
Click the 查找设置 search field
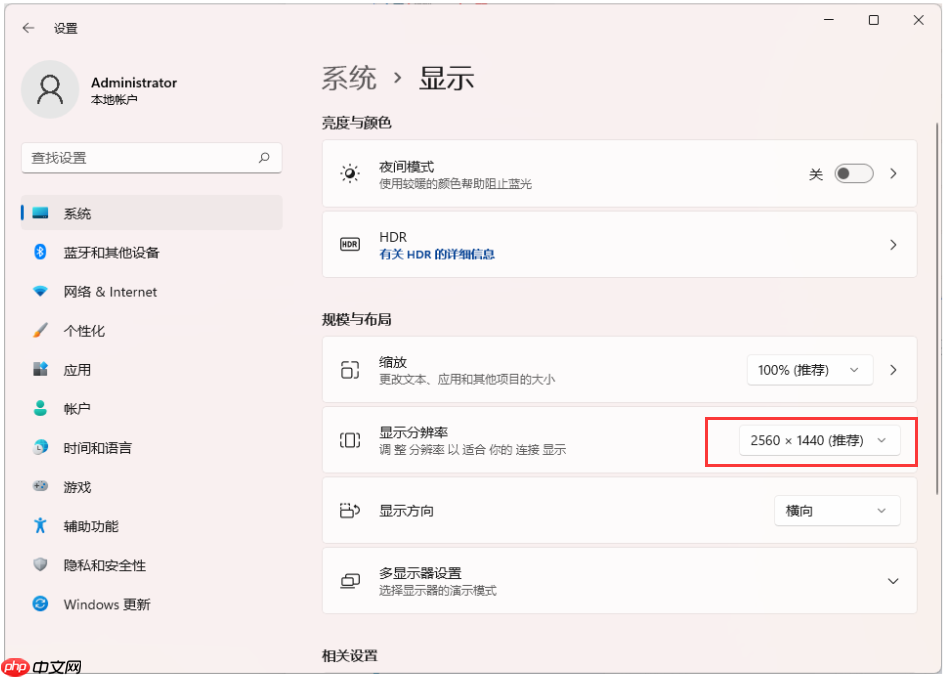coord(150,158)
